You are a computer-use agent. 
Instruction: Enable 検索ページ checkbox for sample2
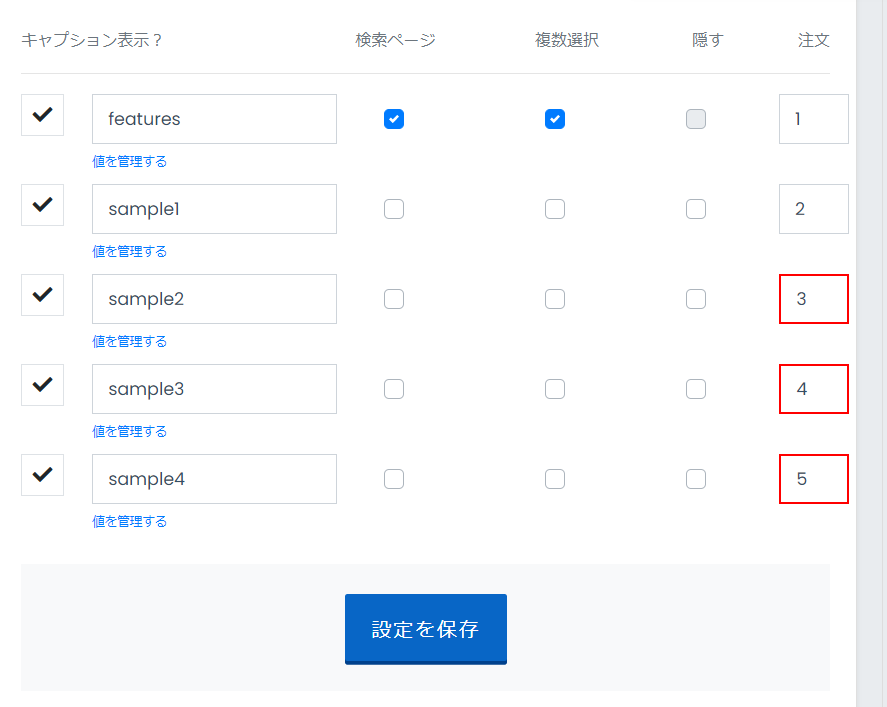point(394,299)
